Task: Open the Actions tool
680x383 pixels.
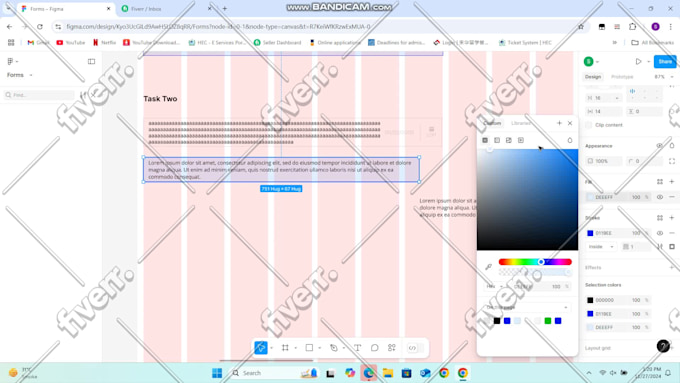Action: coord(392,348)
